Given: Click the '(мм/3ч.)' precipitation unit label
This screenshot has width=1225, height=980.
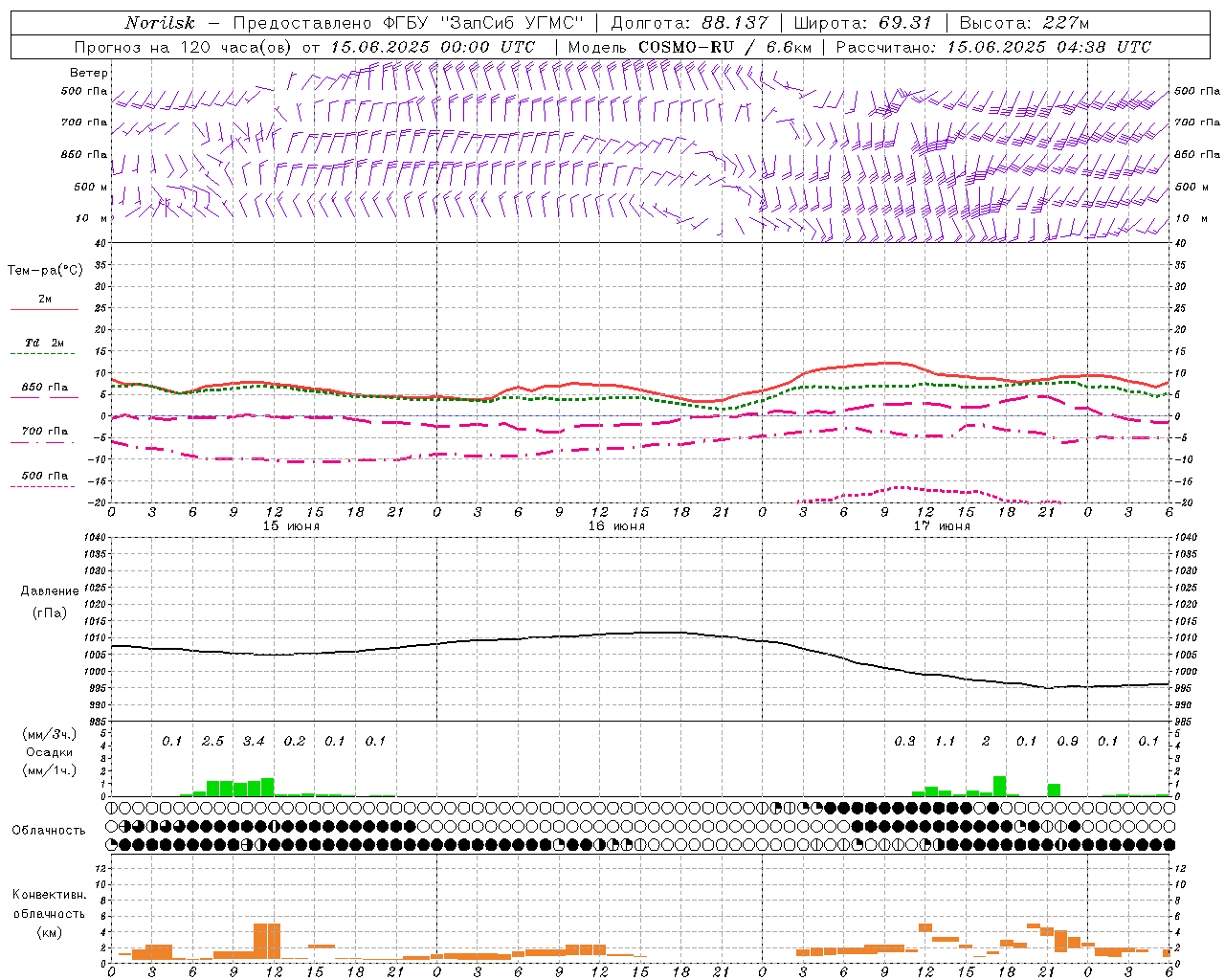Looking at the screenshot, I should (50, 734).
